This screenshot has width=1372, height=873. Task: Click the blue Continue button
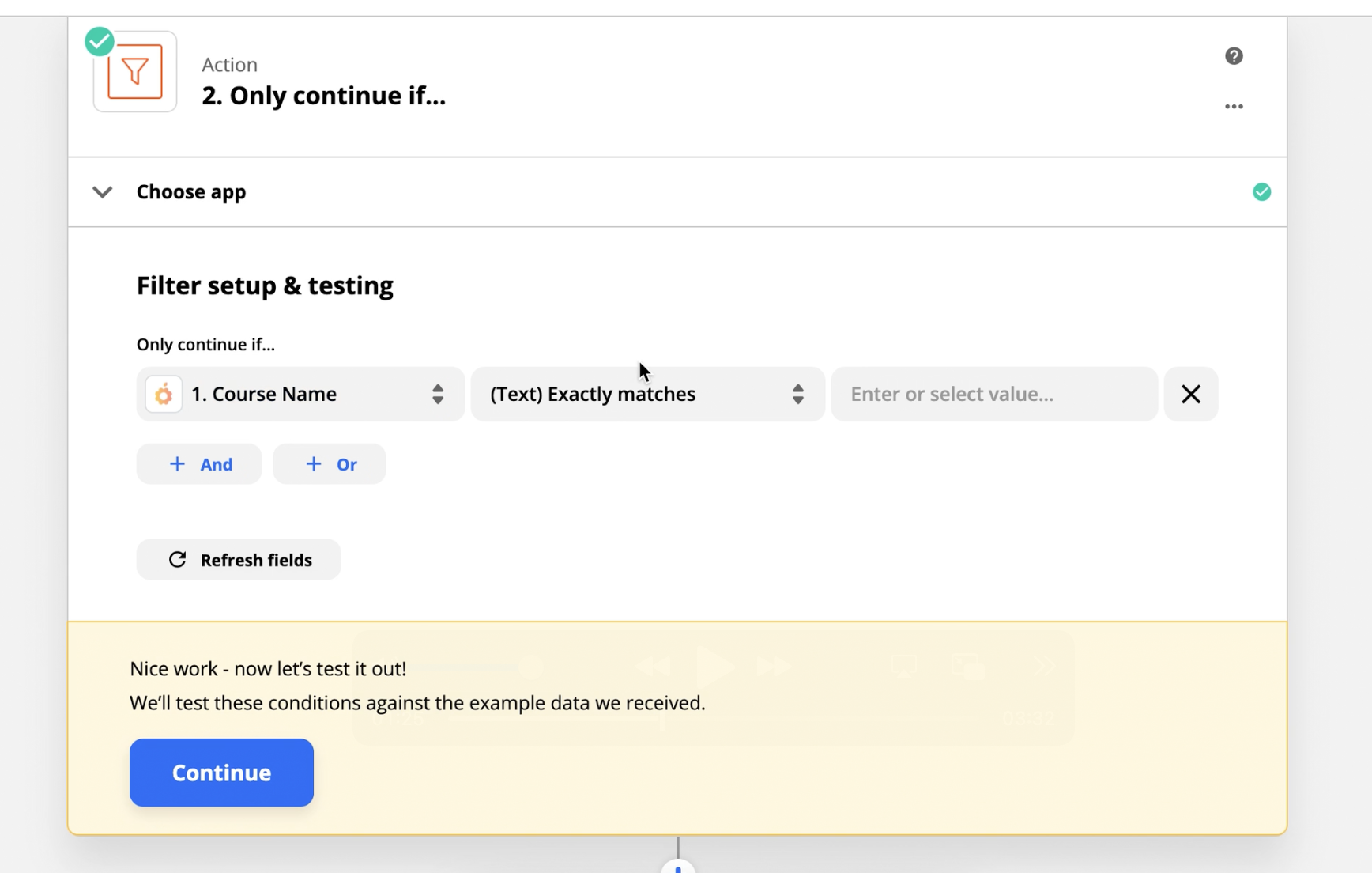pos(221,773)
